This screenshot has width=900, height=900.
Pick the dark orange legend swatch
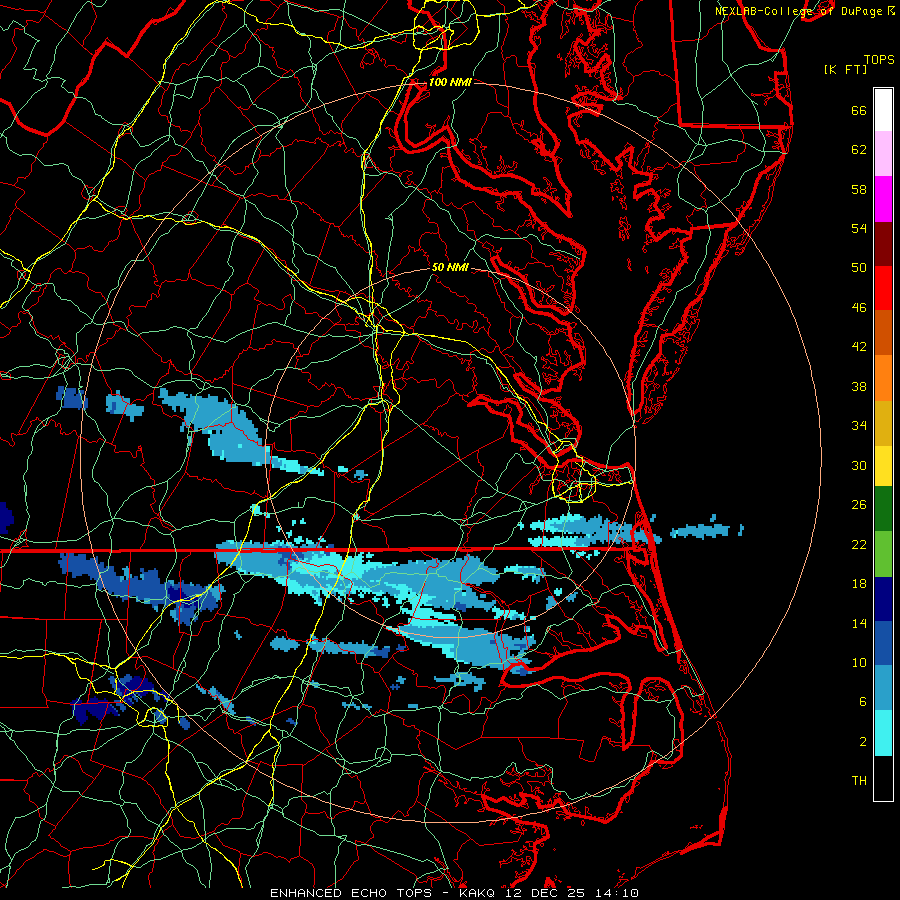click(x=883, y=333)
